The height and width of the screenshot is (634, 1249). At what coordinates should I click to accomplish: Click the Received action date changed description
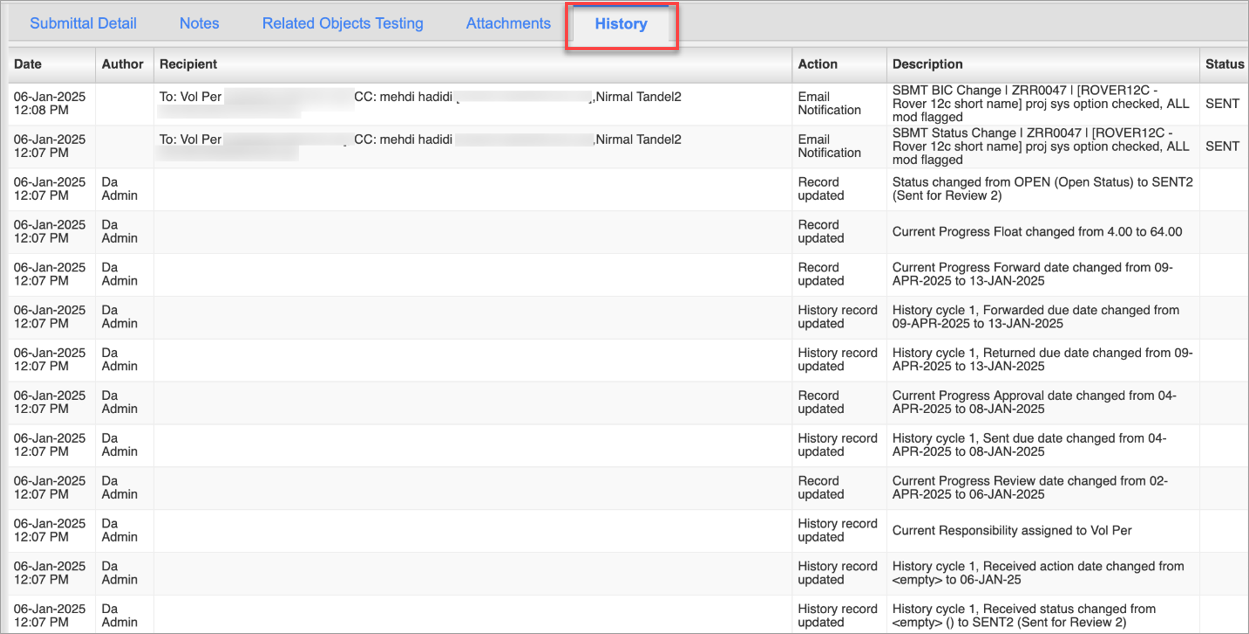click(1038, 573)
